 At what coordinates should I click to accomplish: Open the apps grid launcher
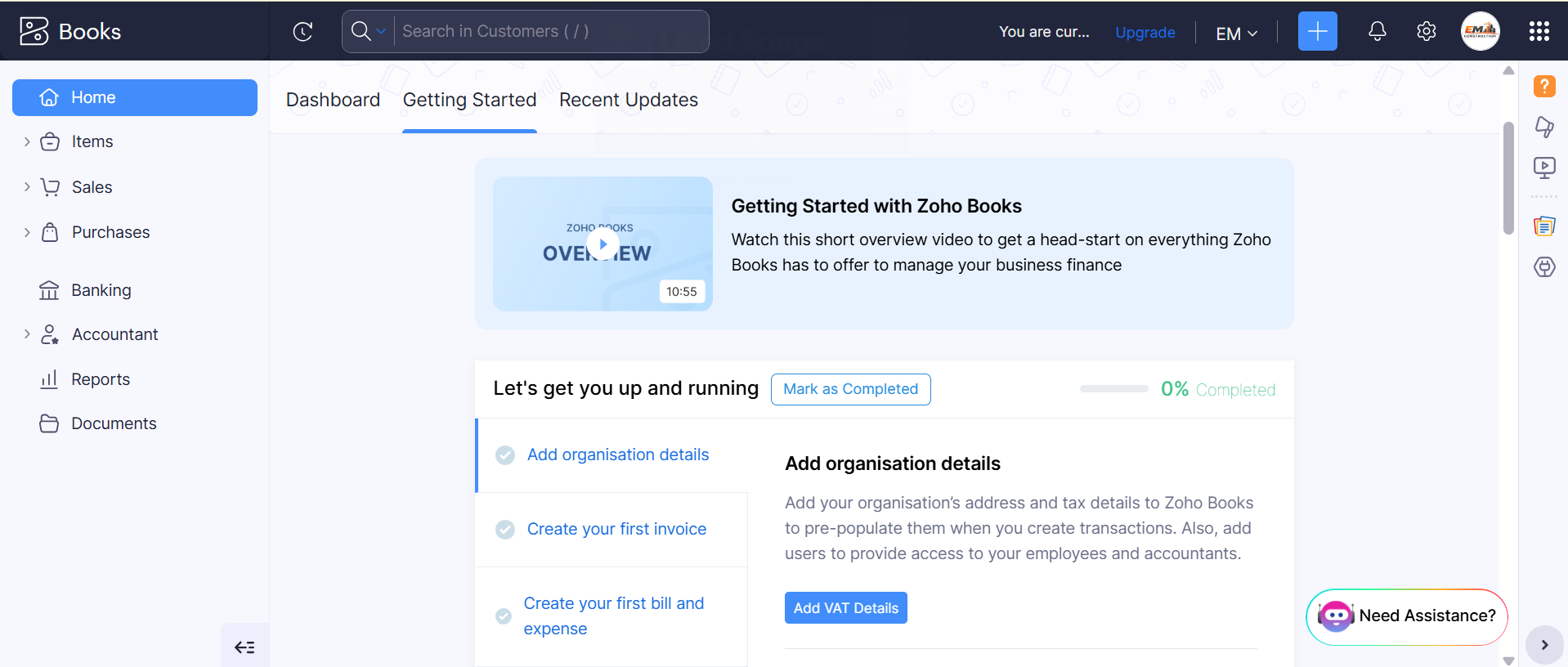(1539, 31)
